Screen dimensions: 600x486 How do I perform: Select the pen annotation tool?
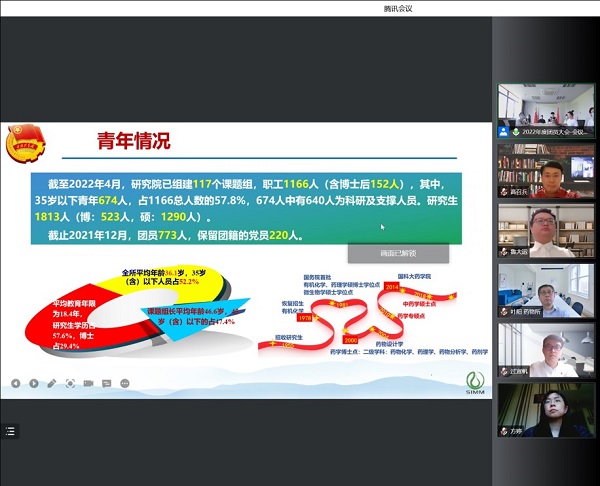pyautogui.click(x=52, y=383)
